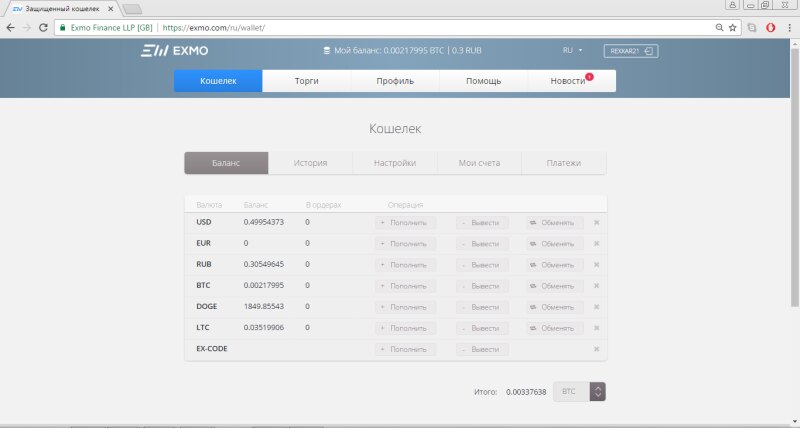Click Обменять for the LTC row
The image size is (800, 428).
click(x=555, y=327)
